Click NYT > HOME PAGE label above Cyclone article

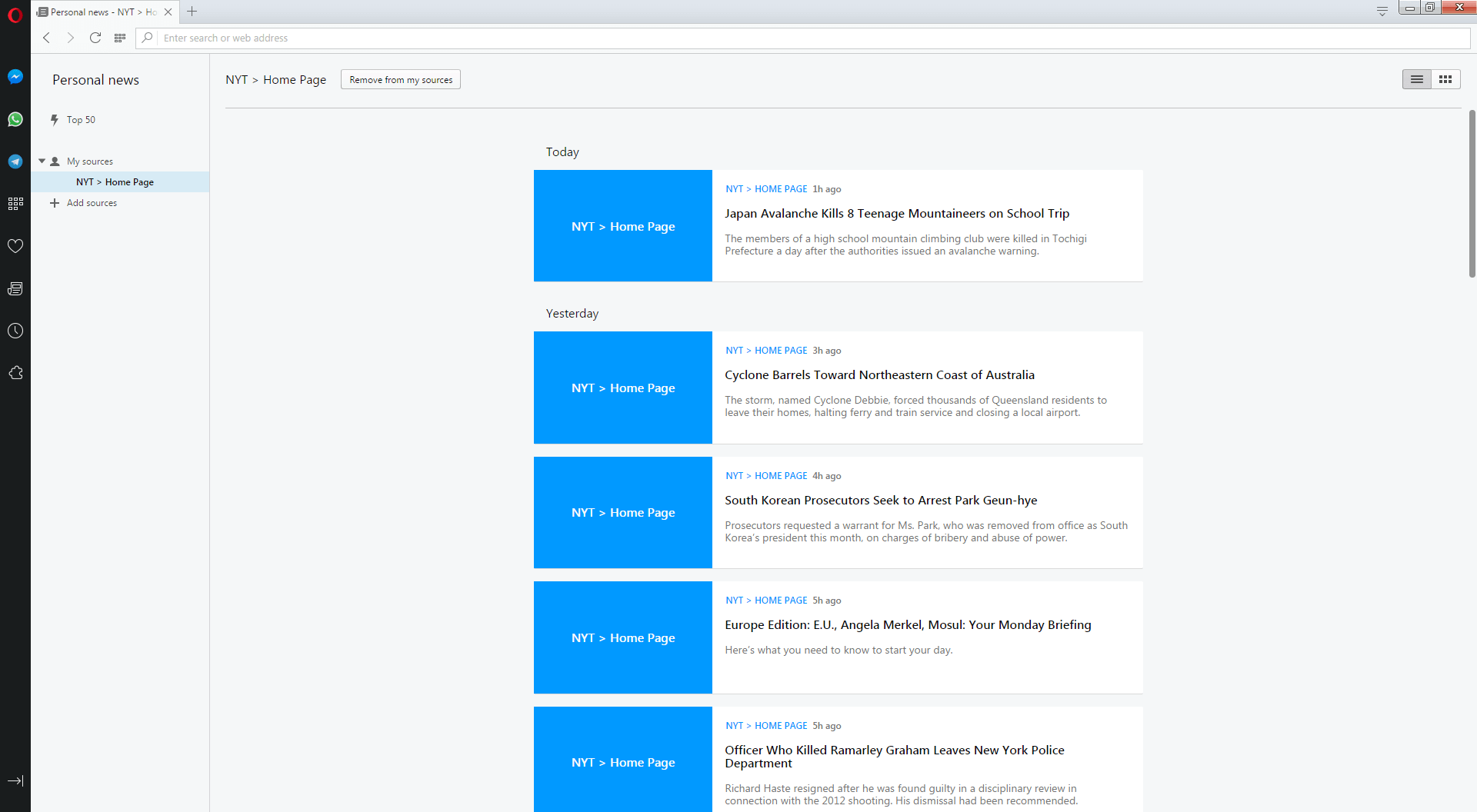point(766,351)
